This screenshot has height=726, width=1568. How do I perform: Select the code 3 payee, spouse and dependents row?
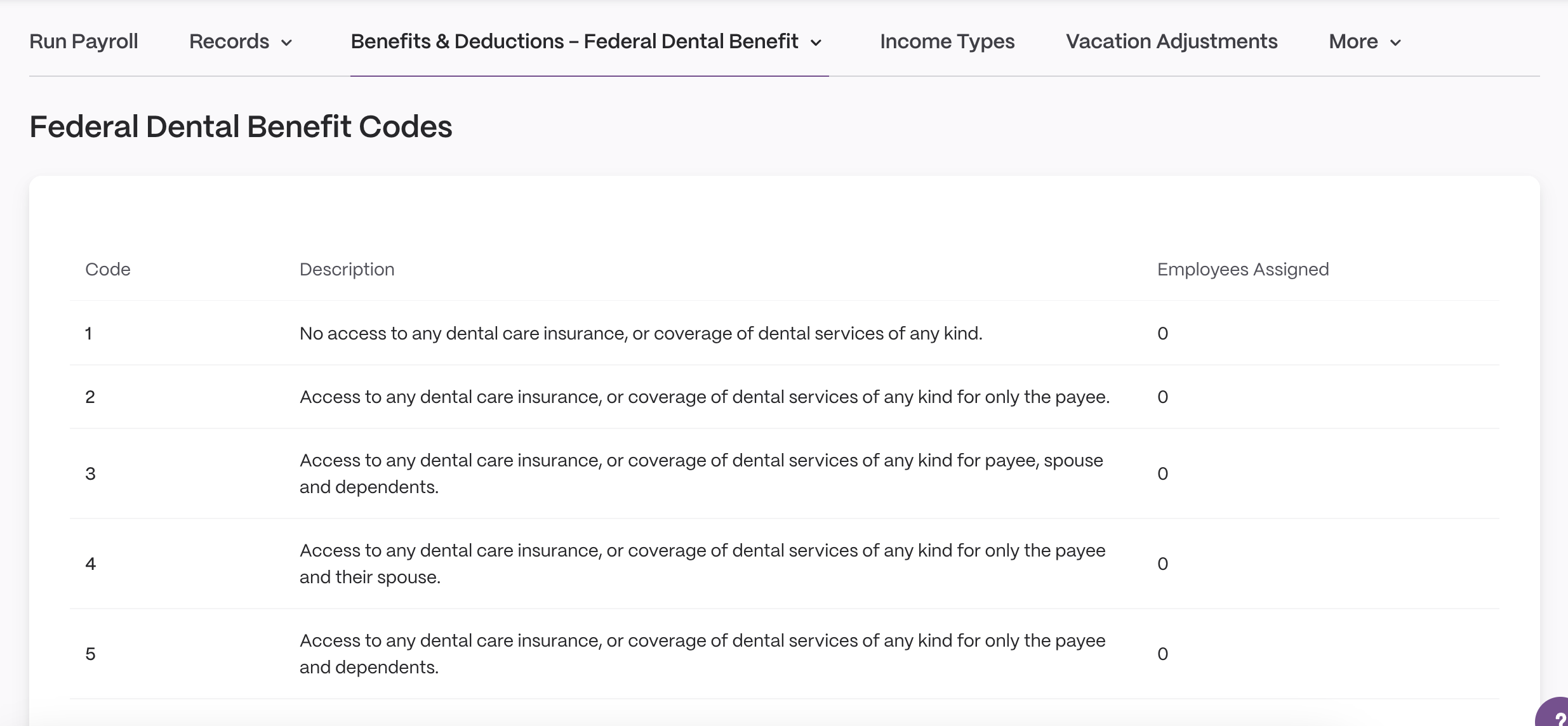tap(785, 473)
